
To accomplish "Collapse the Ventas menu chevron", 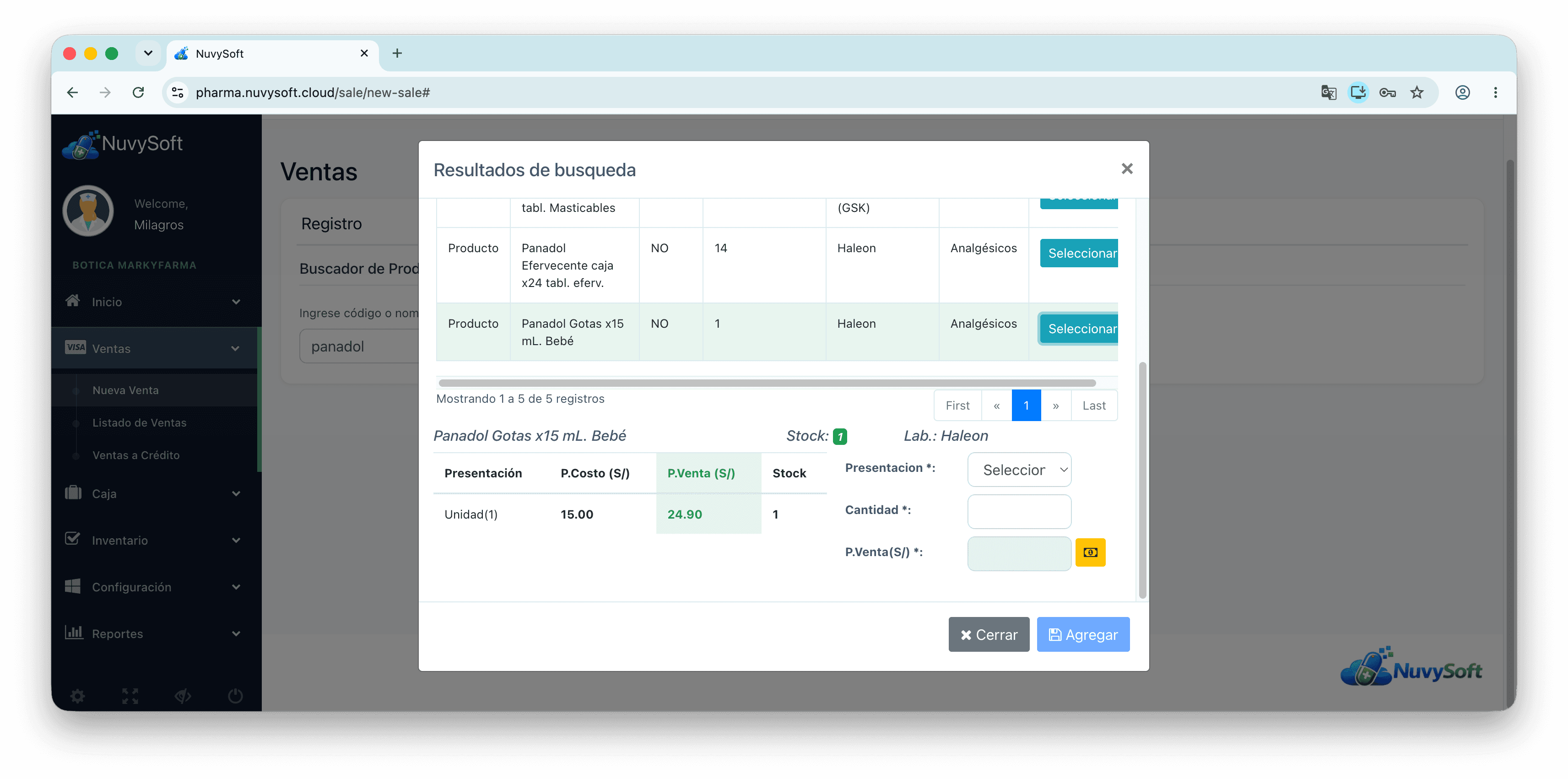I will pos(236,349).
